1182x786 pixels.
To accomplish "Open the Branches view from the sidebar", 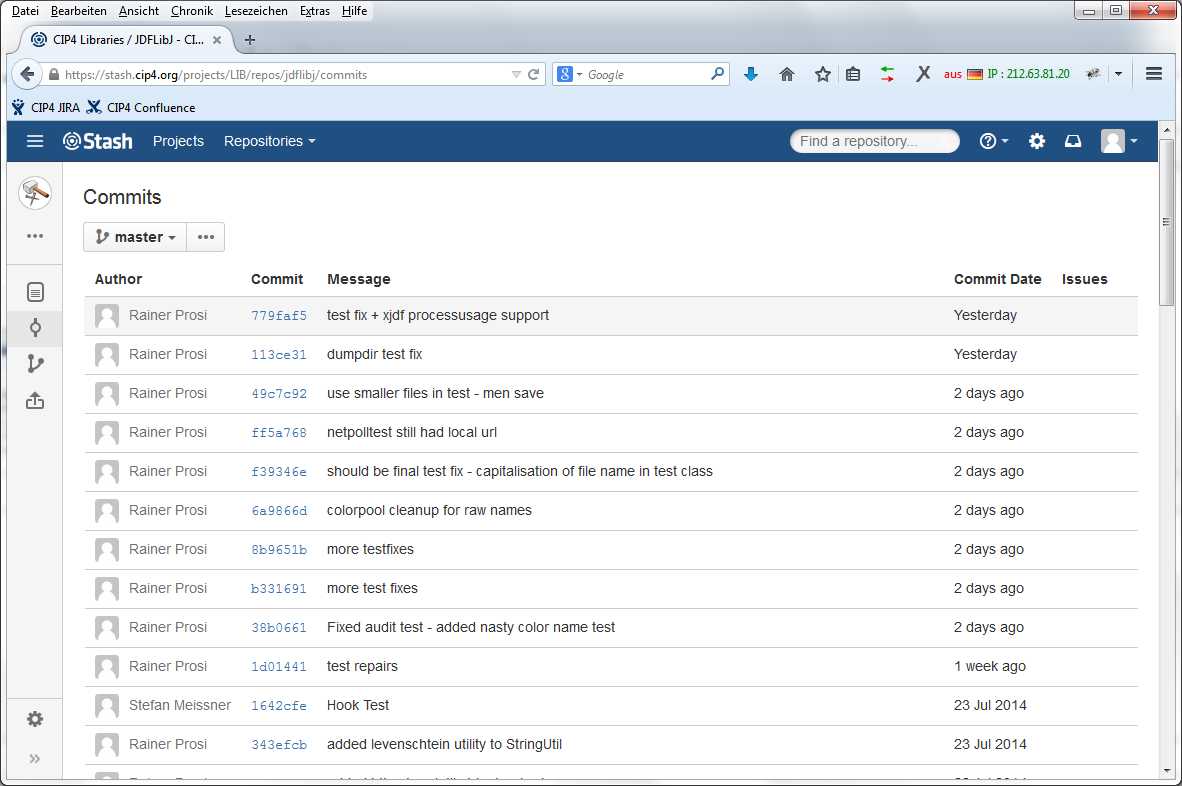I will [35, 363].
